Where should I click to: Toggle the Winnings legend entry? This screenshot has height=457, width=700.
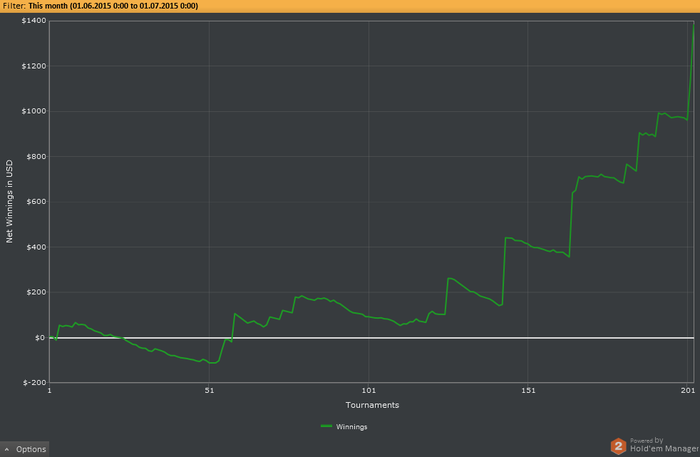(344, 427)
